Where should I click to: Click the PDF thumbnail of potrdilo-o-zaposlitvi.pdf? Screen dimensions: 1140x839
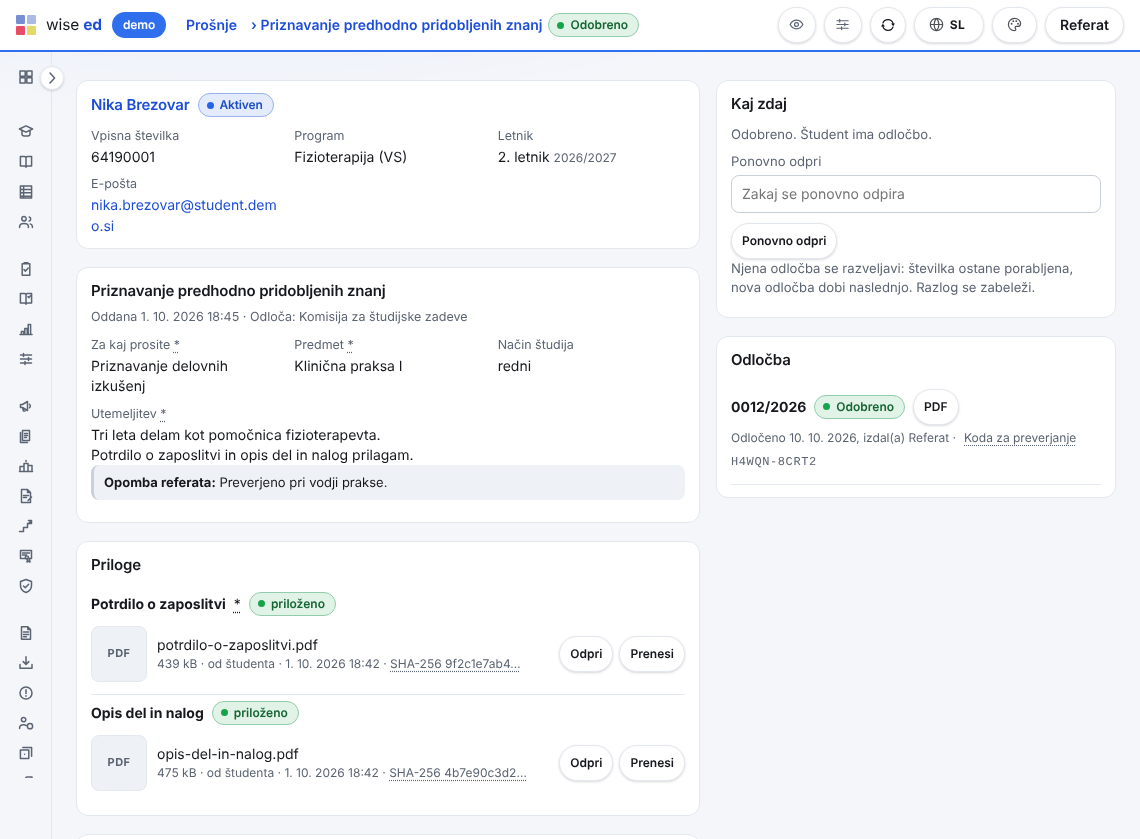tap(119, 654)
